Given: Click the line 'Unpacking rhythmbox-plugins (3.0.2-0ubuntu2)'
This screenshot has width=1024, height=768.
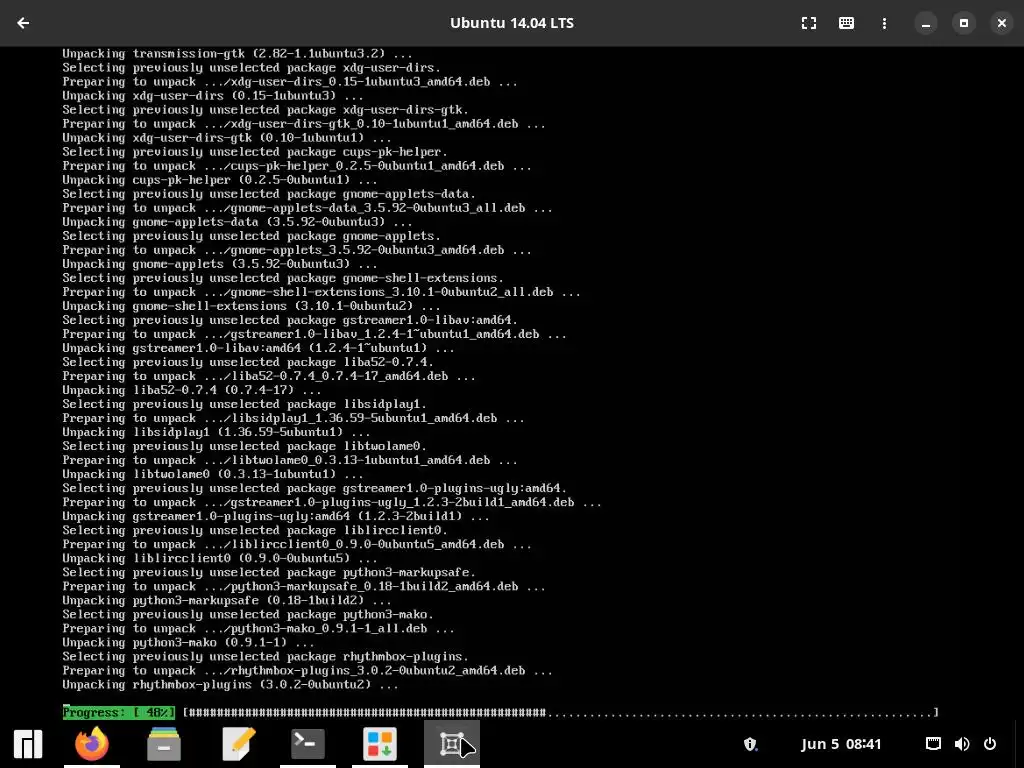Looking at the screenshot, I should click(230, 684).
